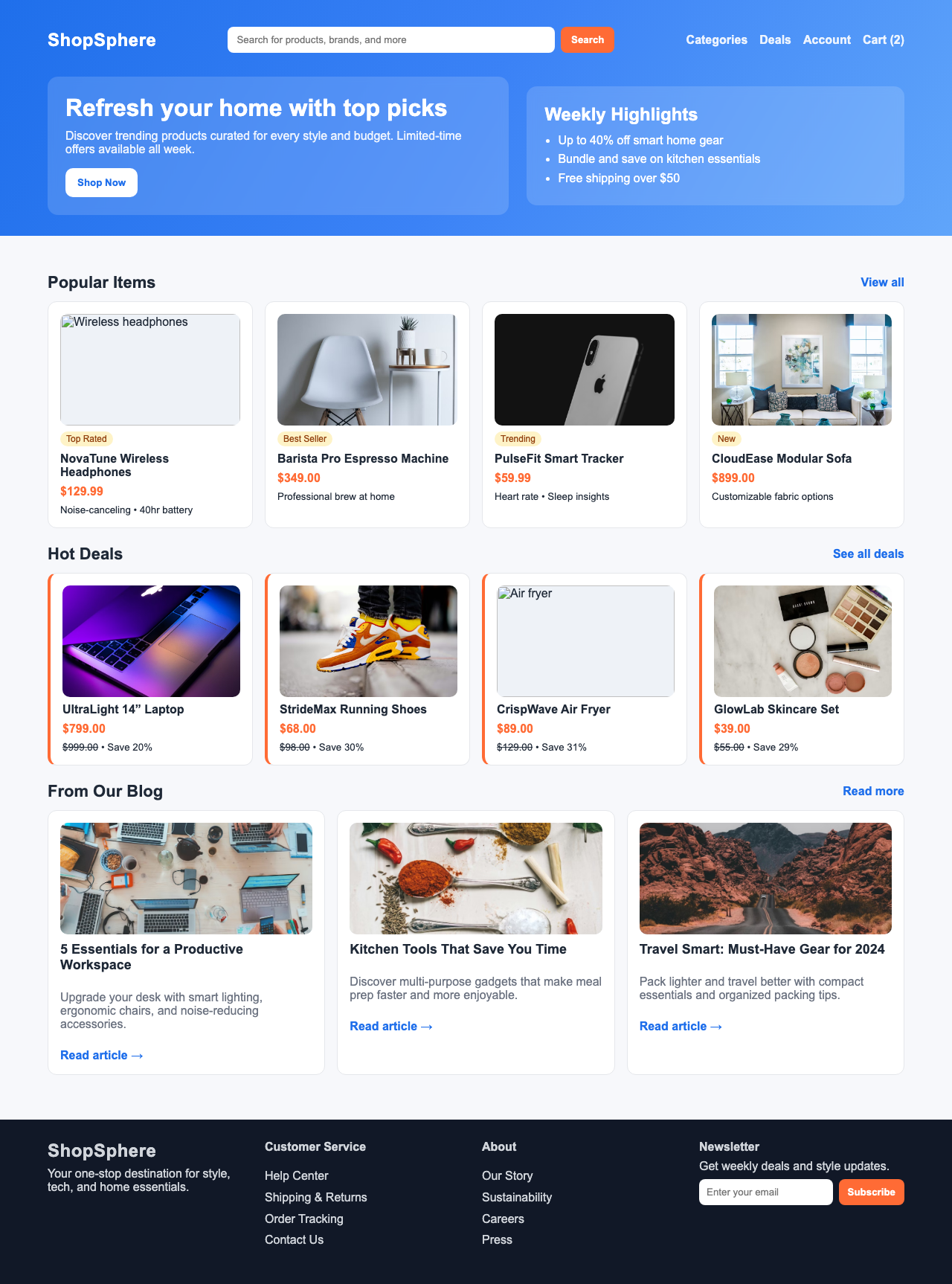Open Cart (2)

tap(884, 40)
